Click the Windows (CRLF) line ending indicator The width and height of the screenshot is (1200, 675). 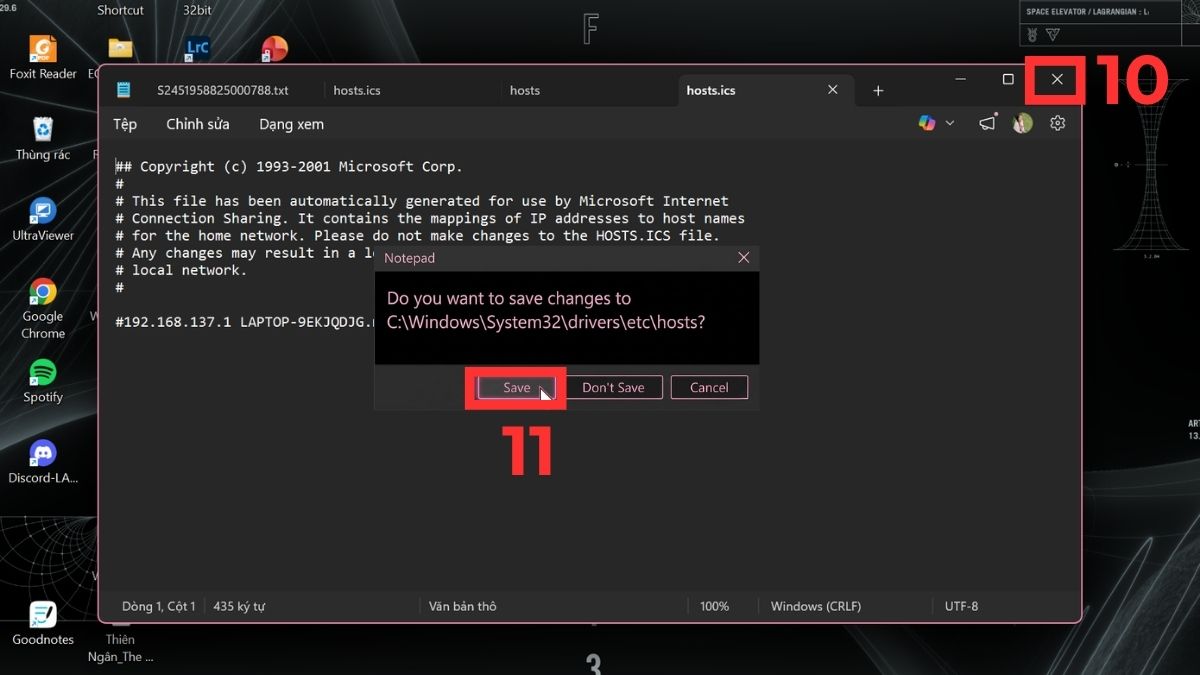(816, 606)
